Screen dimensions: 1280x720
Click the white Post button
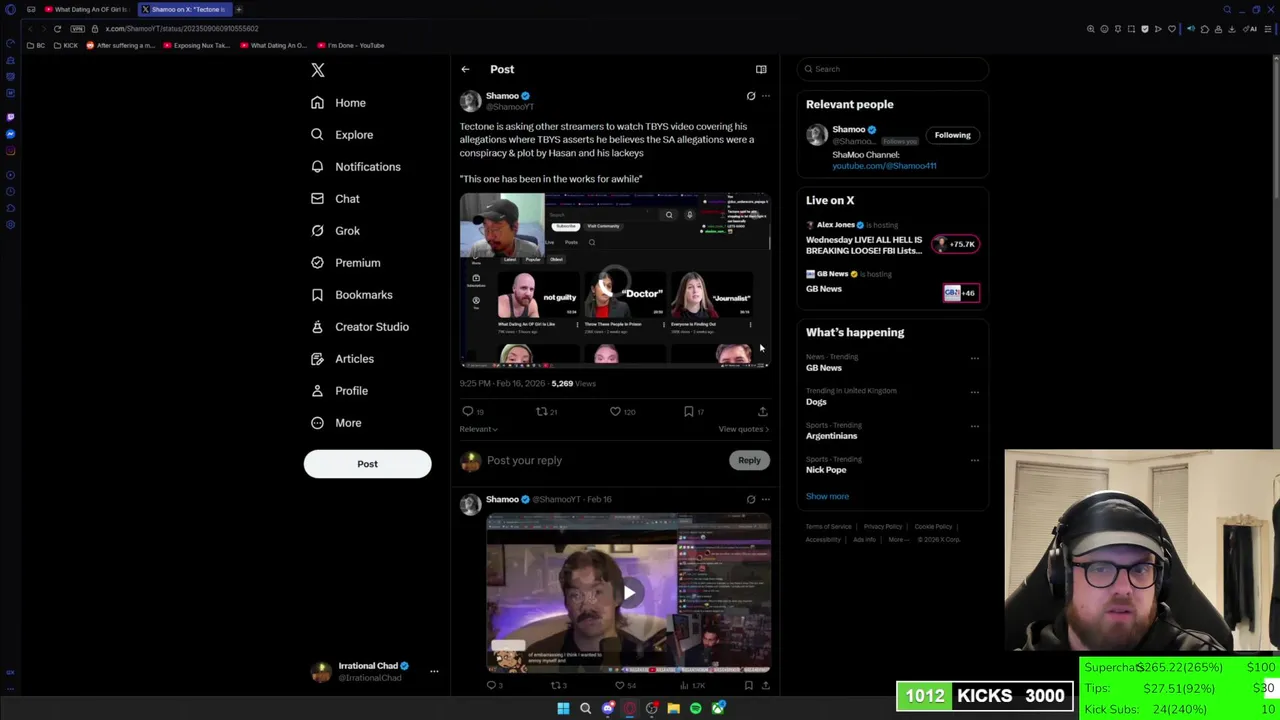[367, 464]
